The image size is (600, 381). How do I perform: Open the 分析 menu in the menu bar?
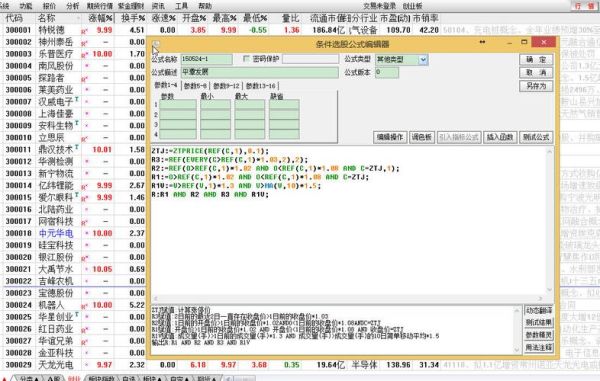click(x=72, y=6)
